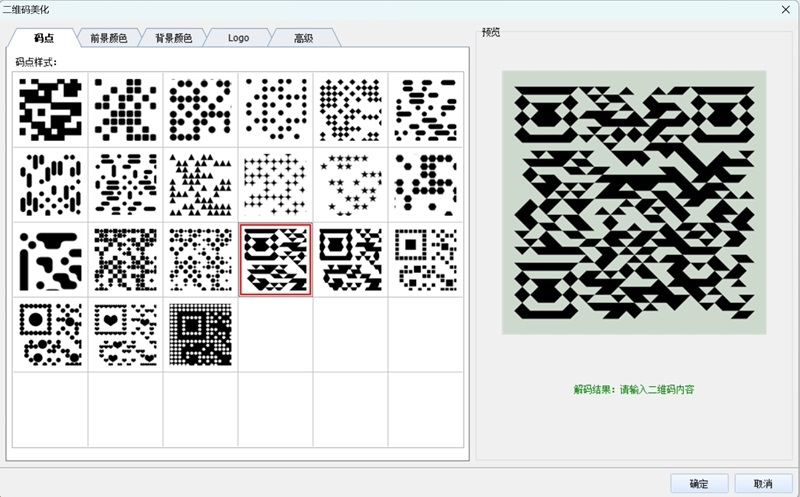Go to the Logo tab
The height and width of the screenshot is (497, 800).
click(238, 38)
